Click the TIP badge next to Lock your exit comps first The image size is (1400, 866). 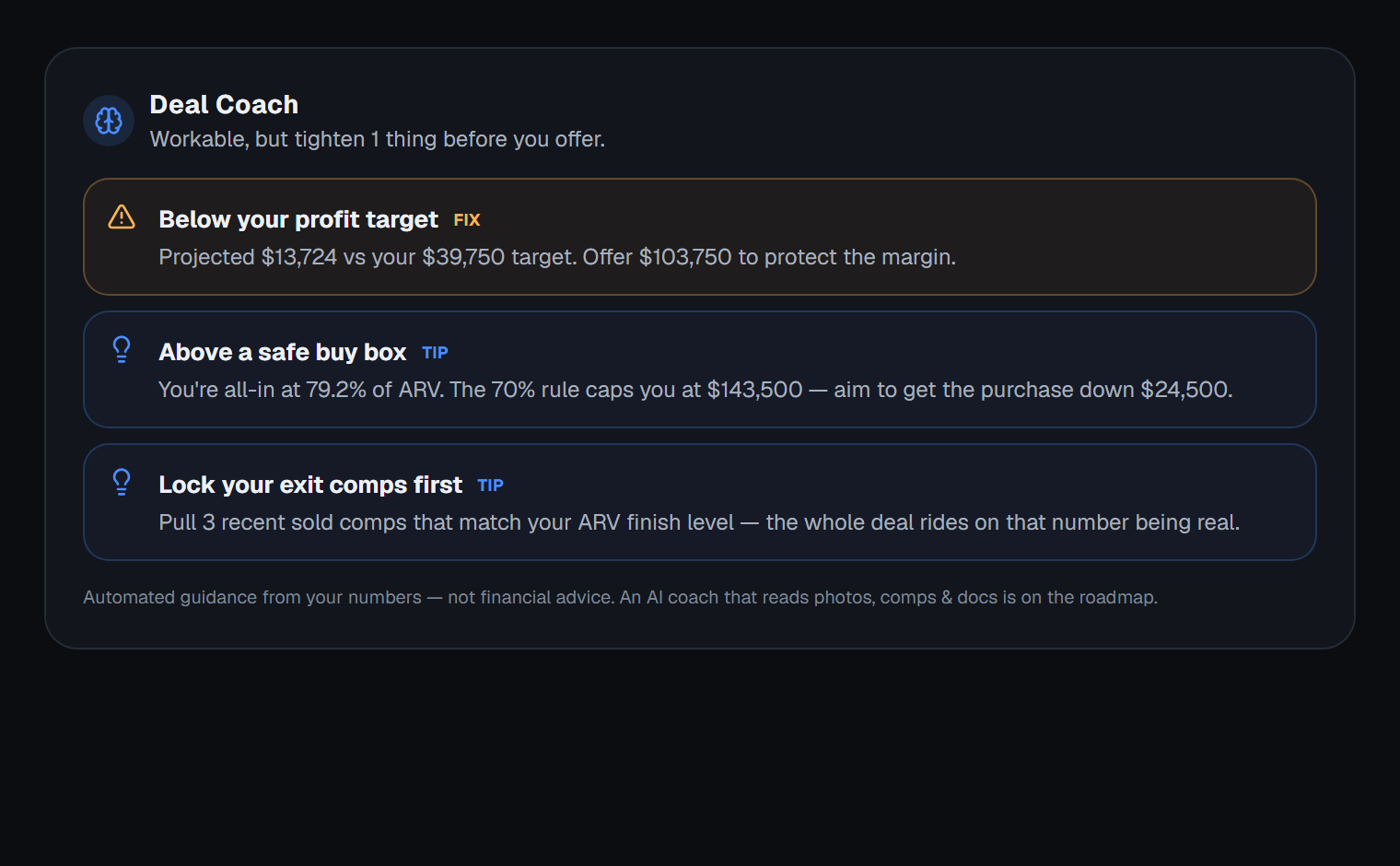coord(490,486)
